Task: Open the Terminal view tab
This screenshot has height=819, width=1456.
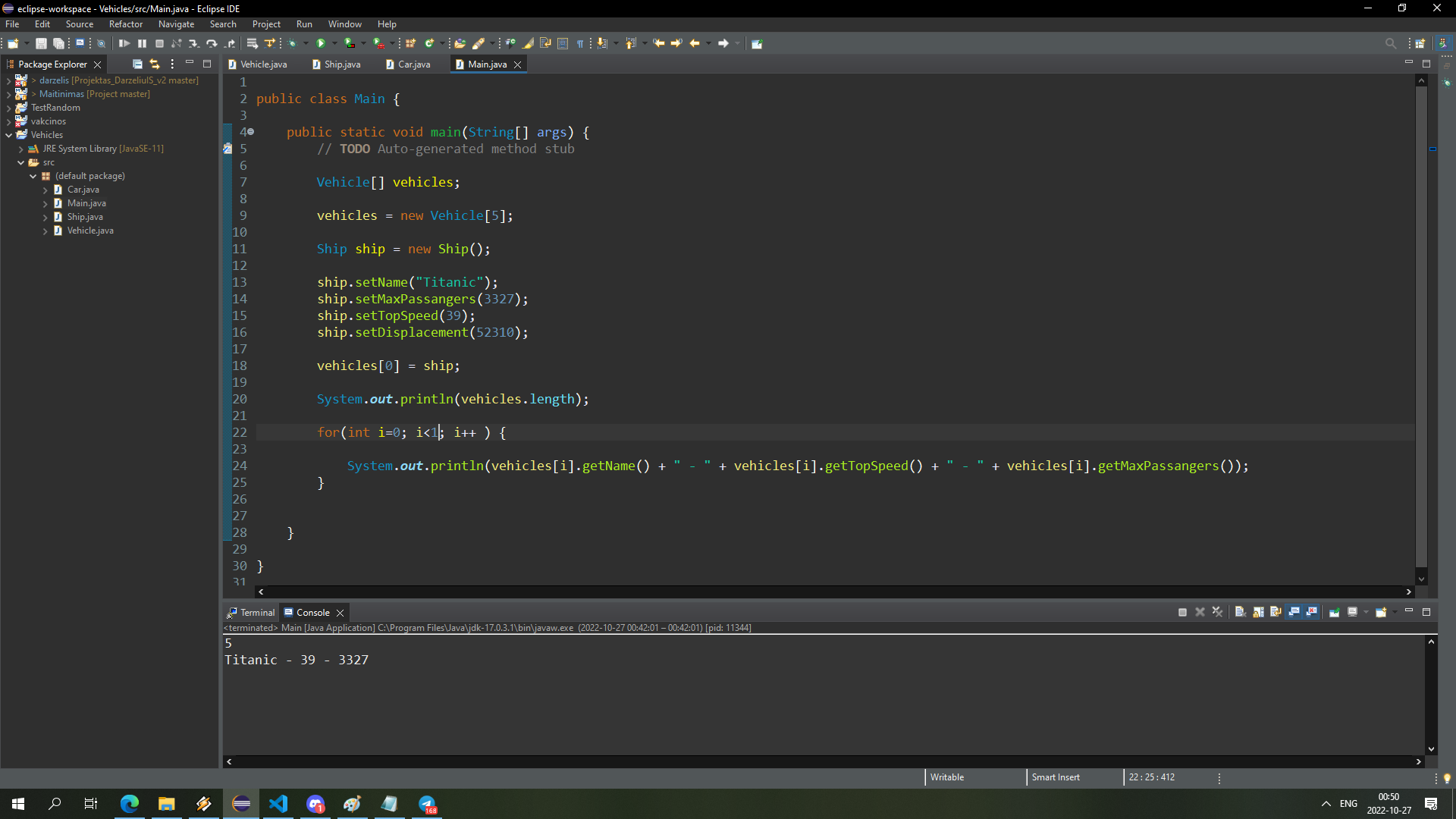Action: (x=251, y=613)
